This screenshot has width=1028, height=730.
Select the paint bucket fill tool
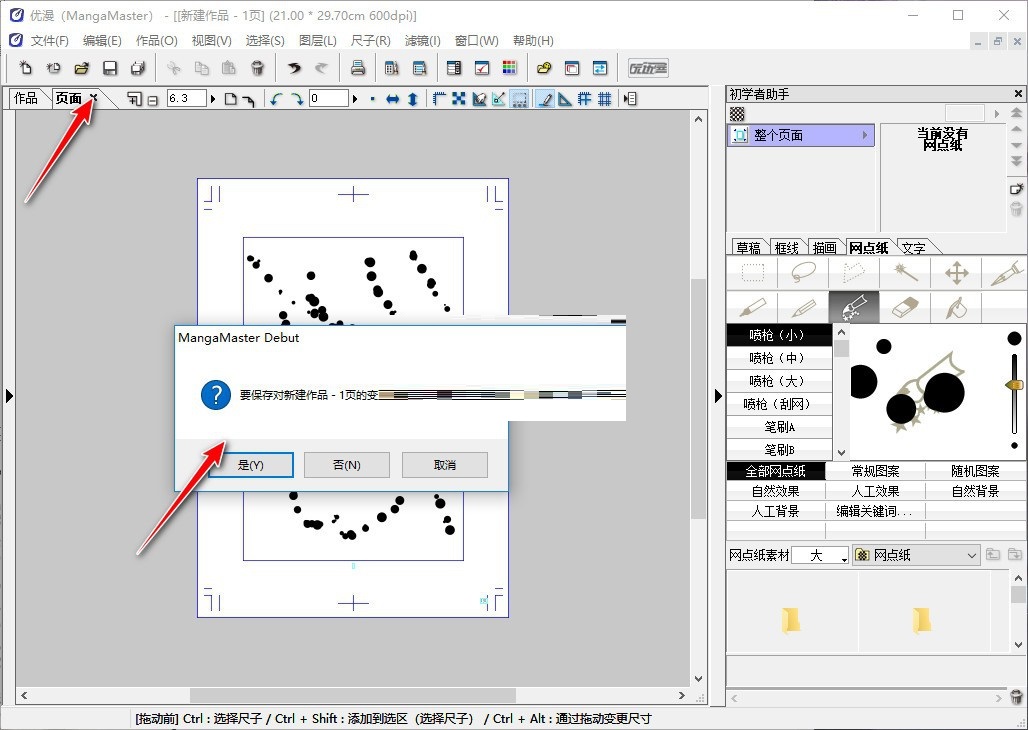[x=957, y=307]
